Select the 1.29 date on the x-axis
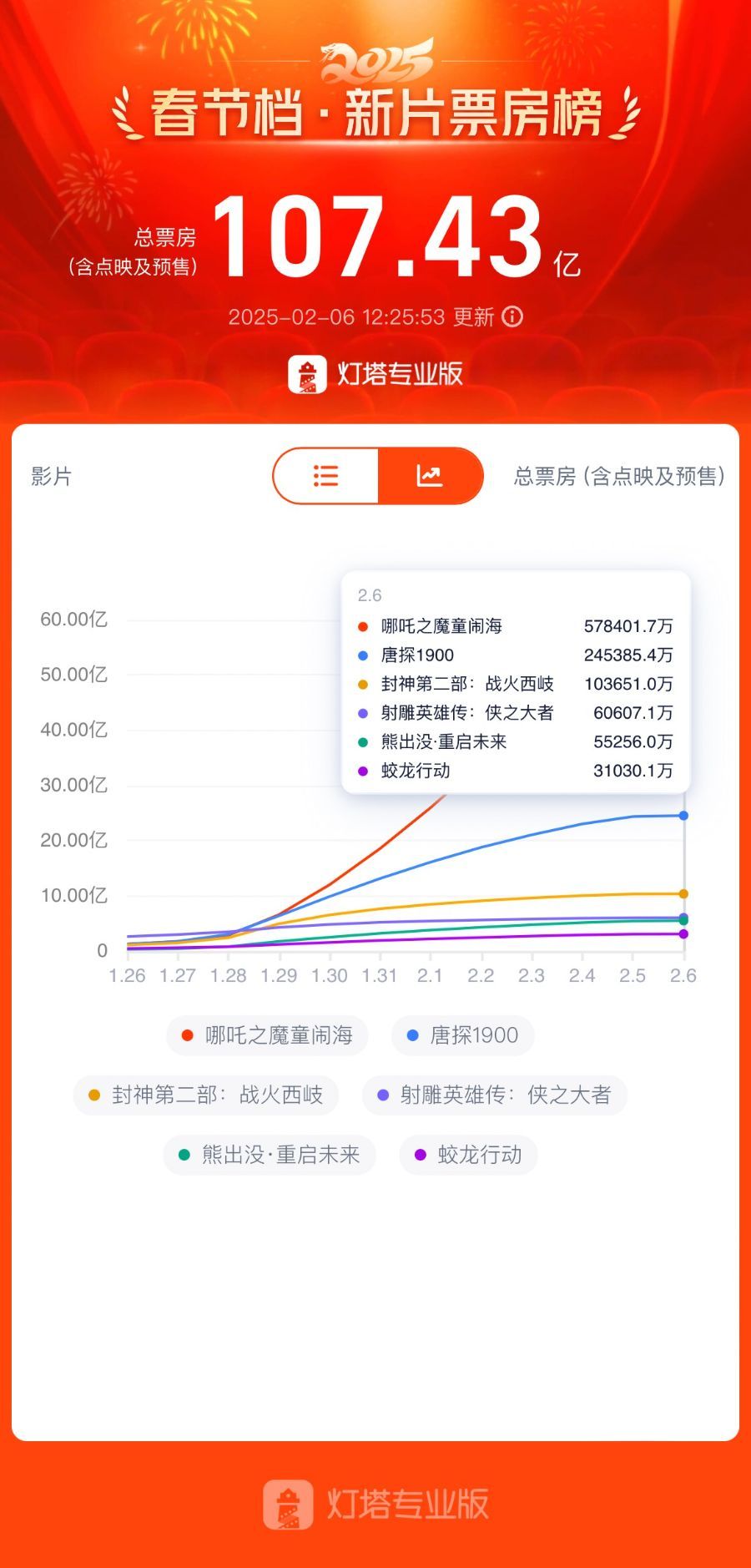 coord(279,975)
